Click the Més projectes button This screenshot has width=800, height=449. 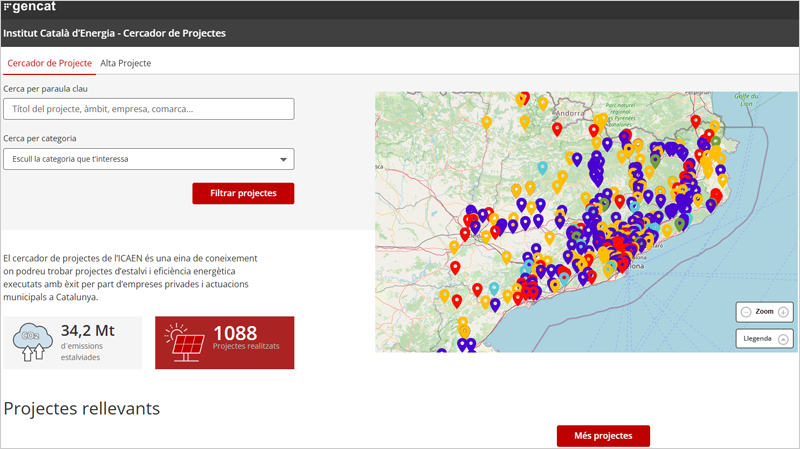coord(603,436)
